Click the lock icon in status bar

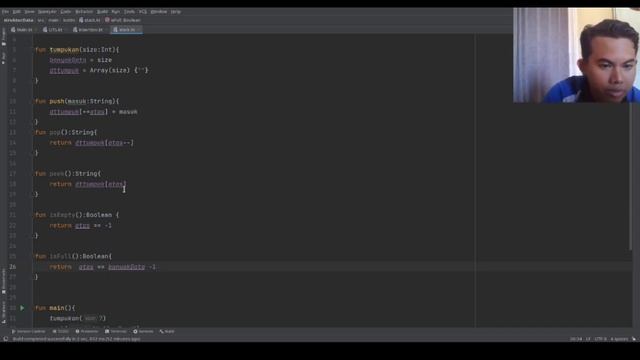[634, 339]
